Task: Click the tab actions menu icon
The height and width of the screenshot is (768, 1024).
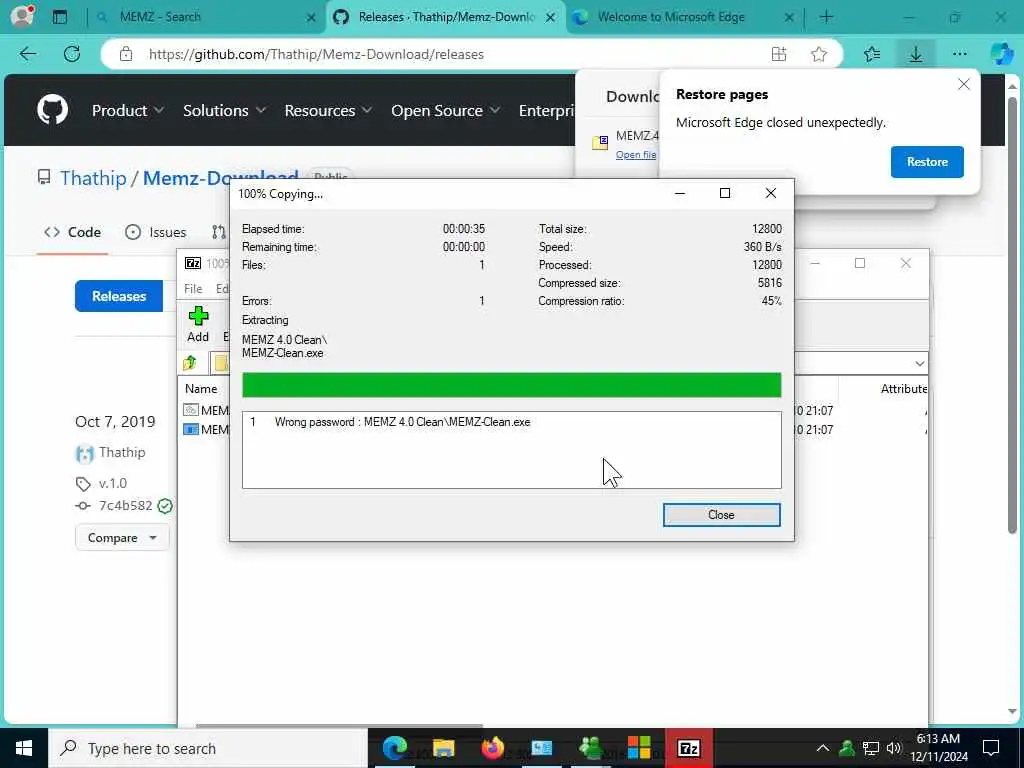Action: point(59,17)
